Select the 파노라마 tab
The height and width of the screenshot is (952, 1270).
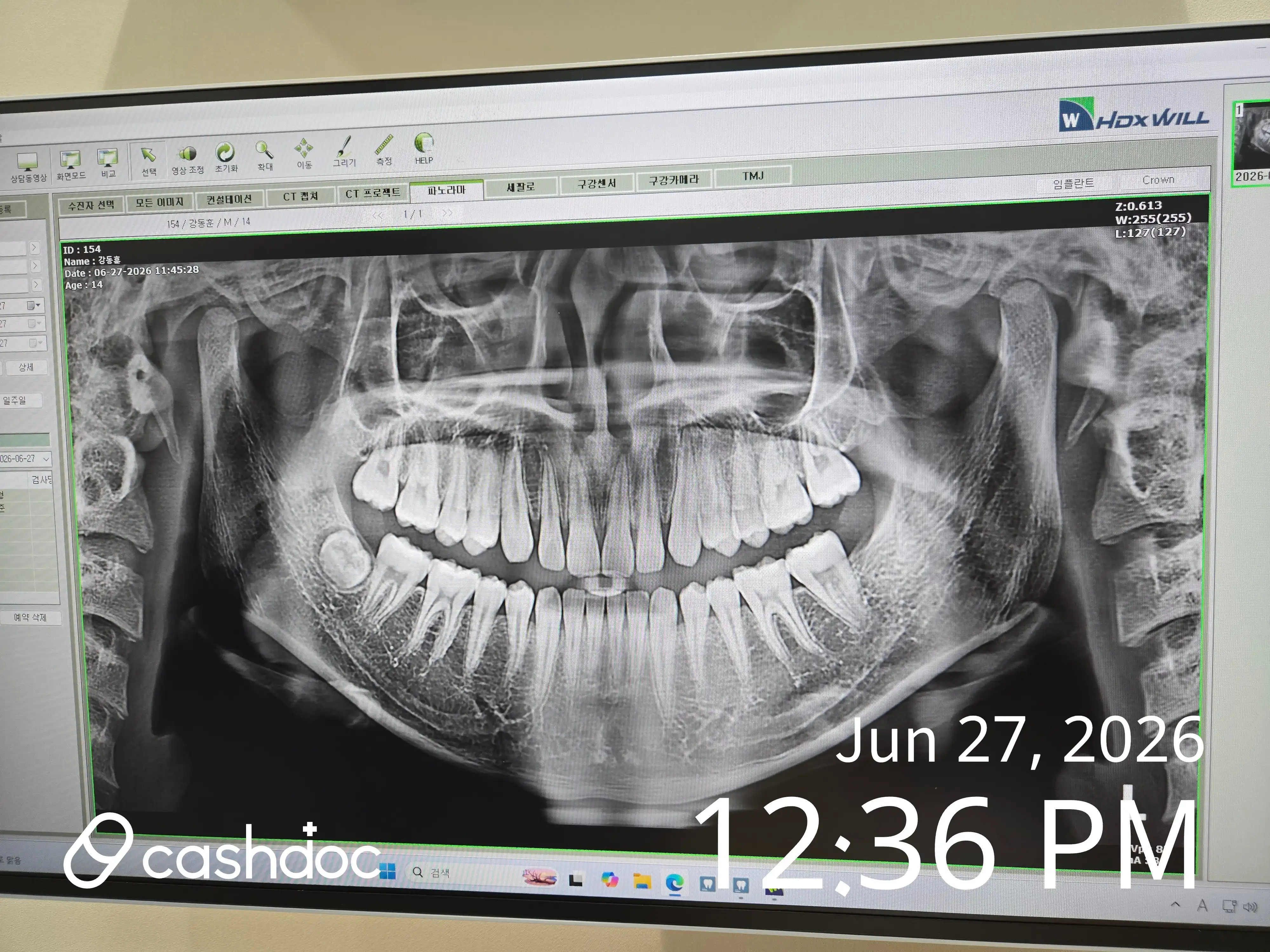tap(446, 190)
